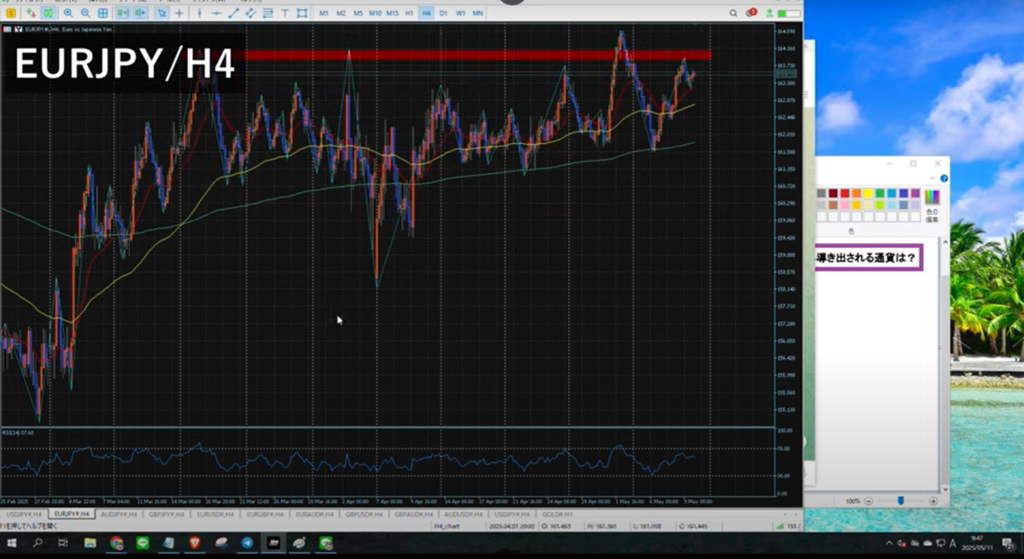Toggle the green candlestick chart-type button

point(48,13)
